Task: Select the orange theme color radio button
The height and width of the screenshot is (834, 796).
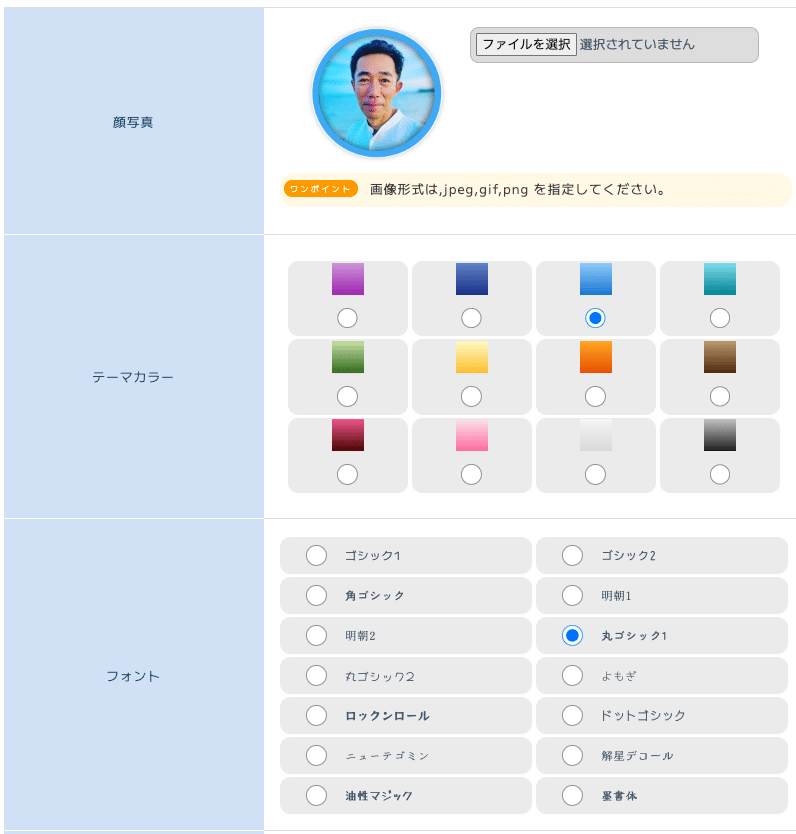Action: pos(595,396)
